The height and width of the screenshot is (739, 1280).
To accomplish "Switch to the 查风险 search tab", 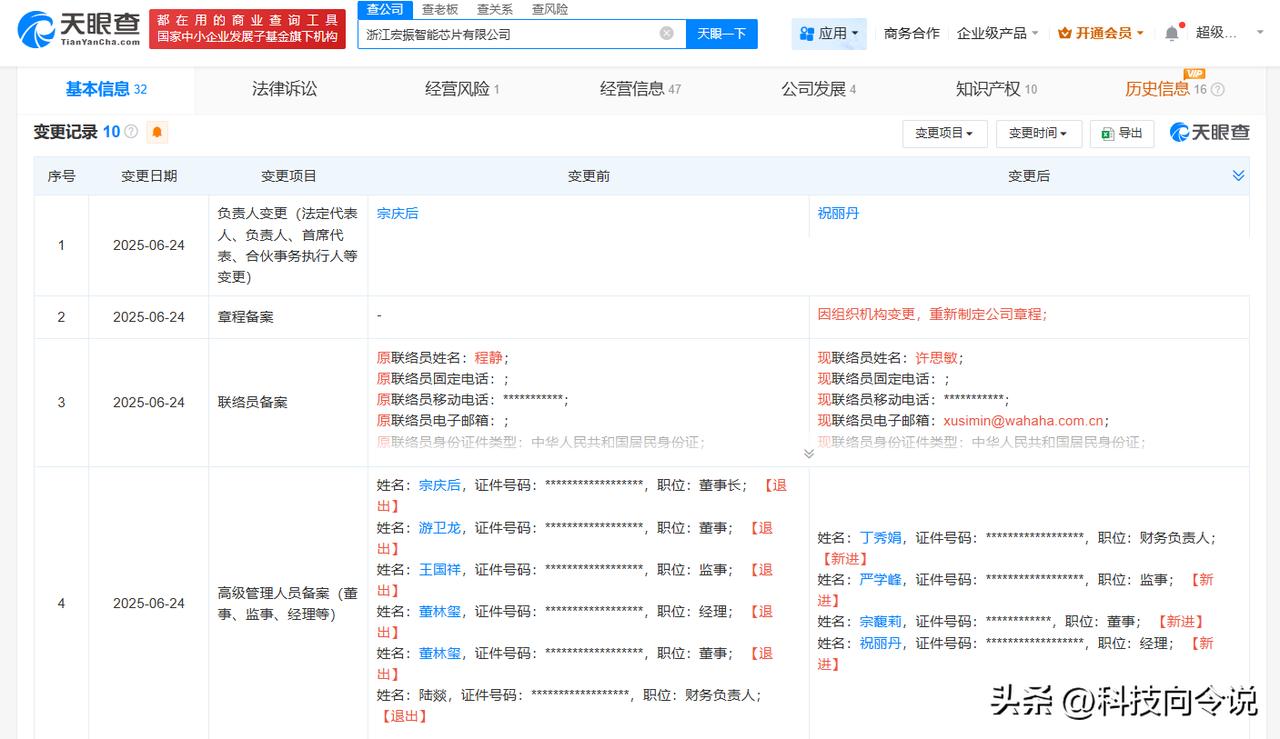I will (550, 9).
